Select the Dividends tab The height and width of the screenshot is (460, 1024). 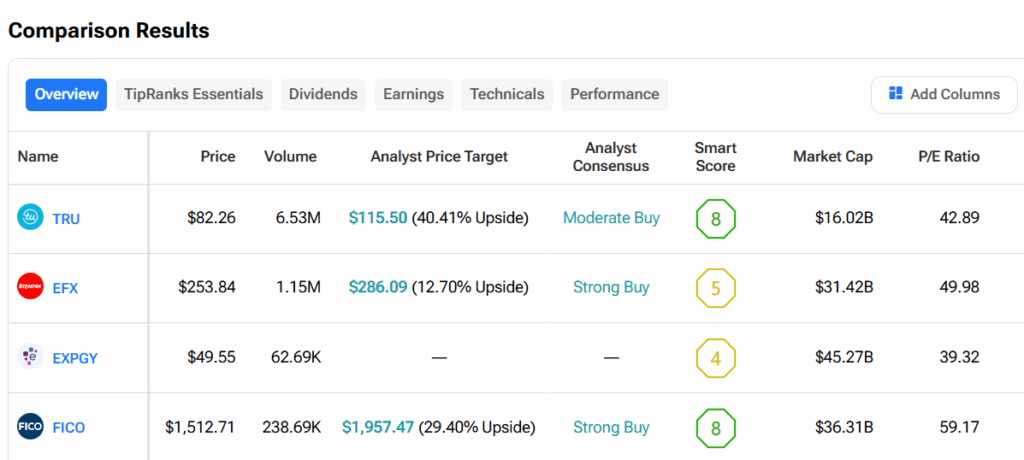click(323, 94)
